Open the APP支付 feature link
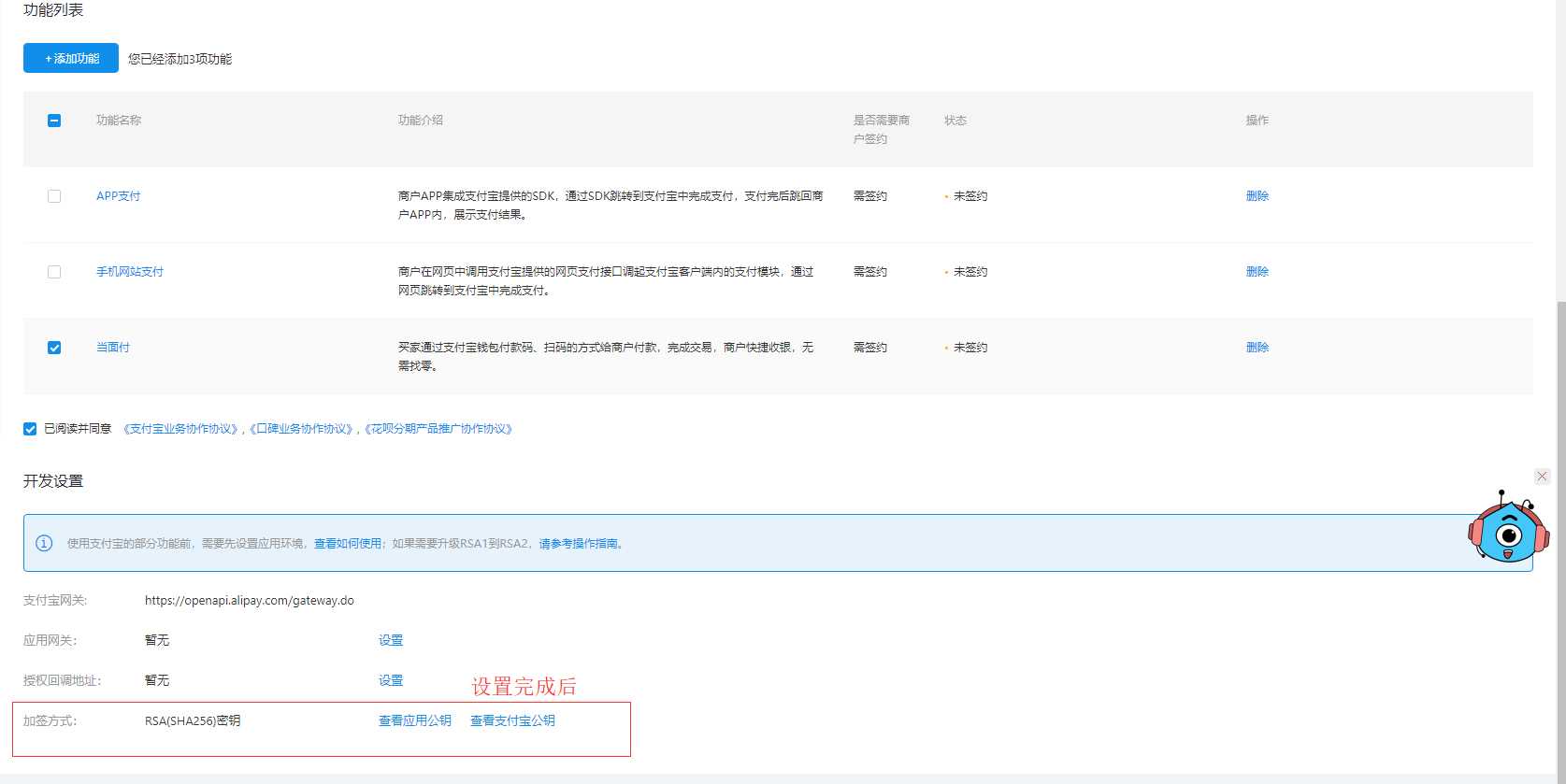The width and height of the screenshot is (1566, 784). tap(118, 196)
